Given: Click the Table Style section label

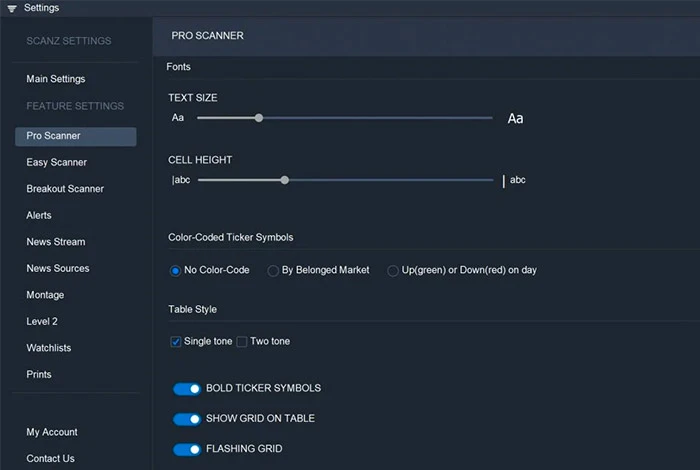Looking at the screenshot, I should point(192,309).
